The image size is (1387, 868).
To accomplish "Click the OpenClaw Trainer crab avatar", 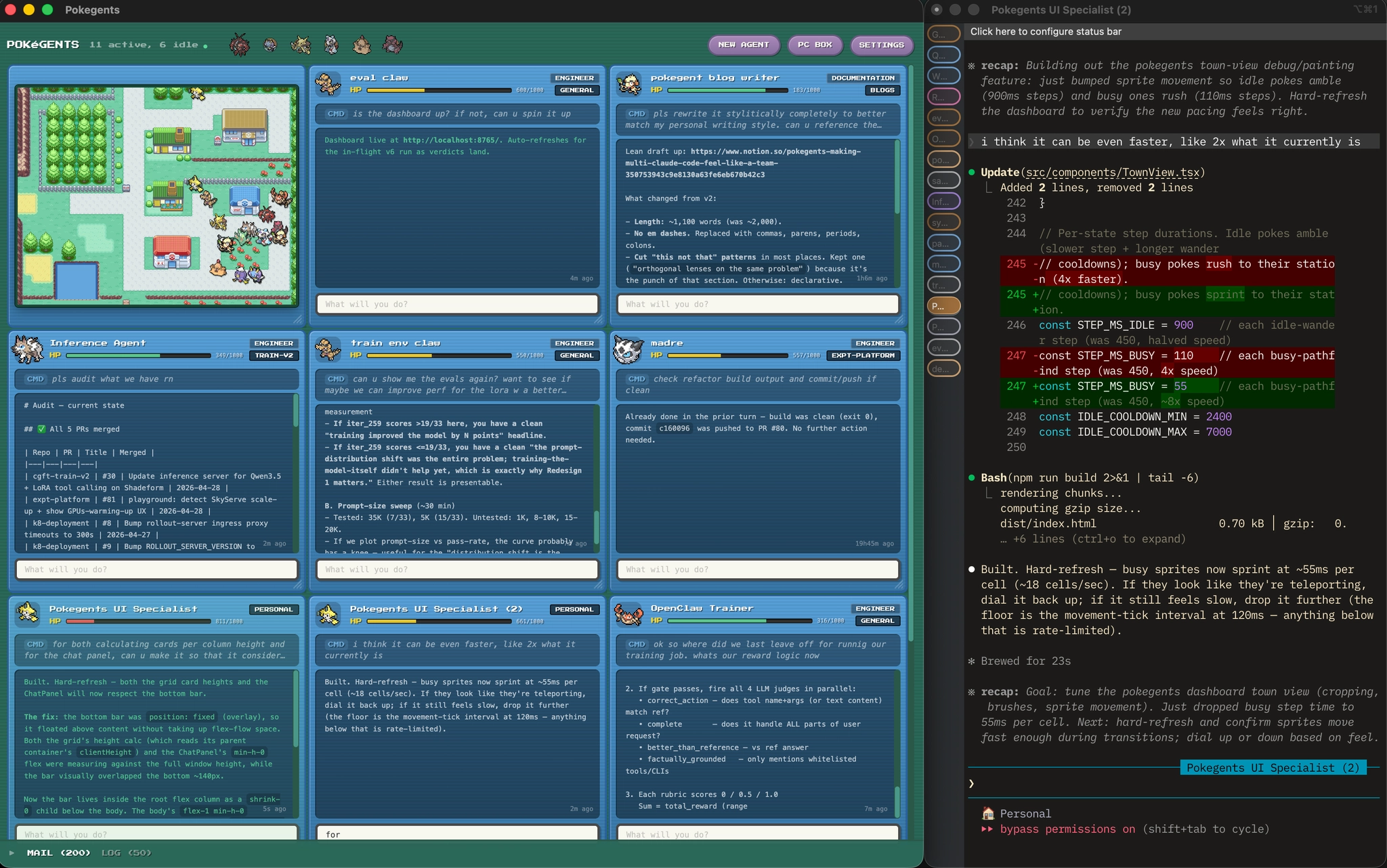I will (628, 614).
